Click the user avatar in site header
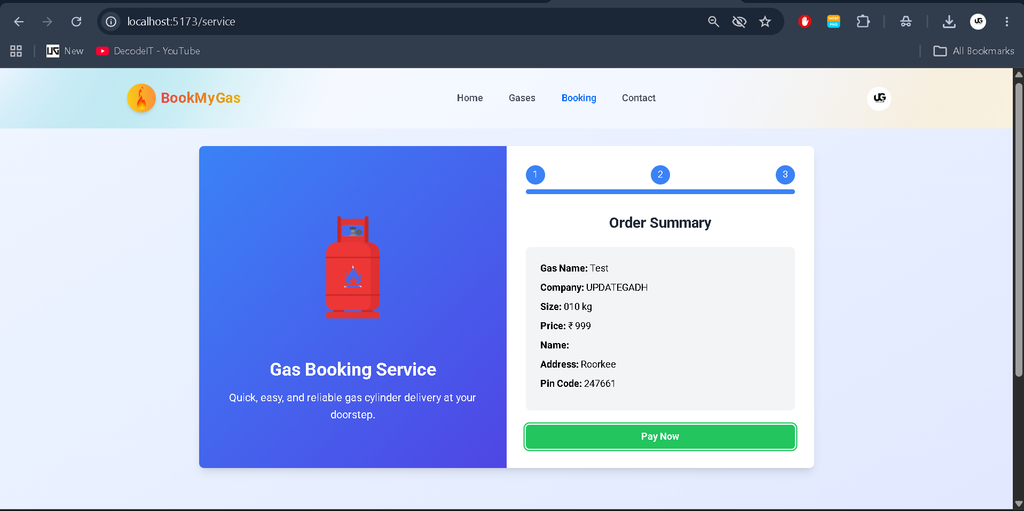Screen dimensions: 1024x511 pyautogui.click(x=879, y=98)
